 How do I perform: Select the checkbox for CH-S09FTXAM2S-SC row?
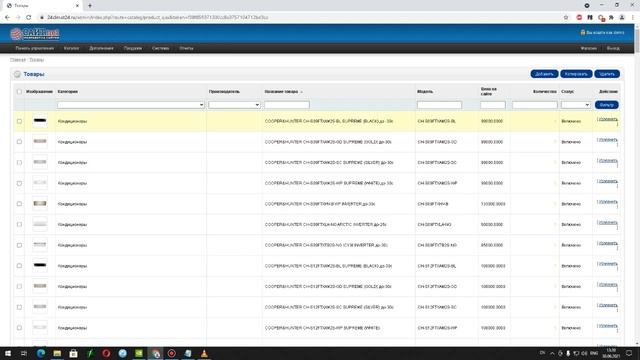tap(19, 162)
